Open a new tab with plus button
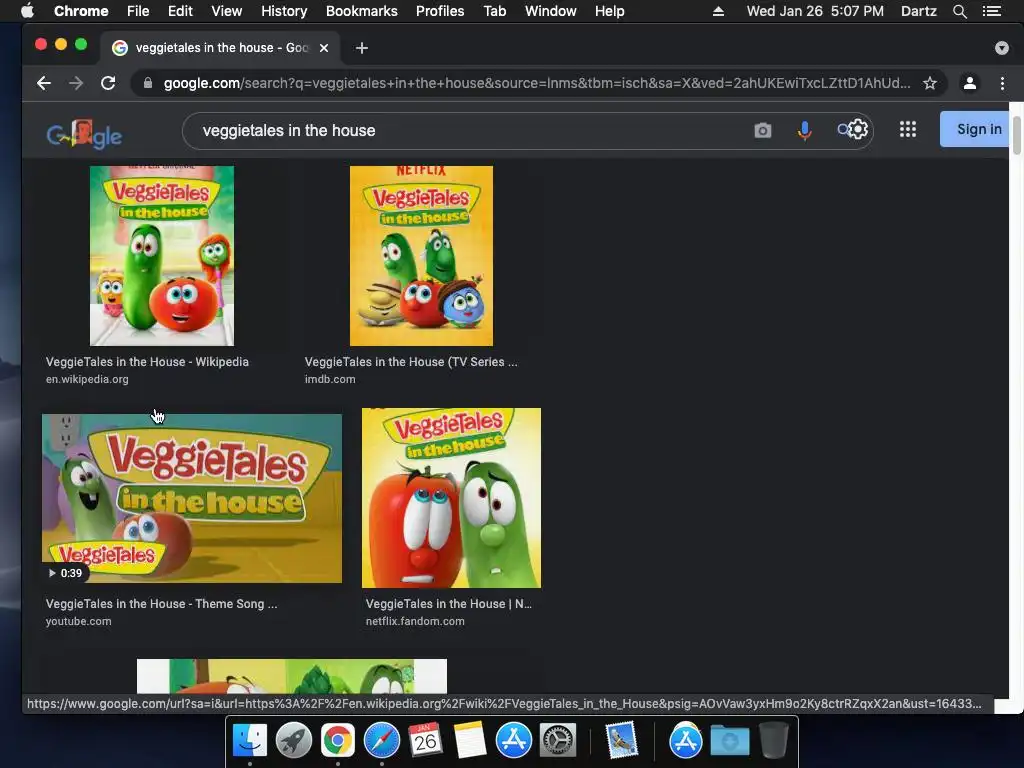Viewport: 1024px width, 768px height. point(362,48)
